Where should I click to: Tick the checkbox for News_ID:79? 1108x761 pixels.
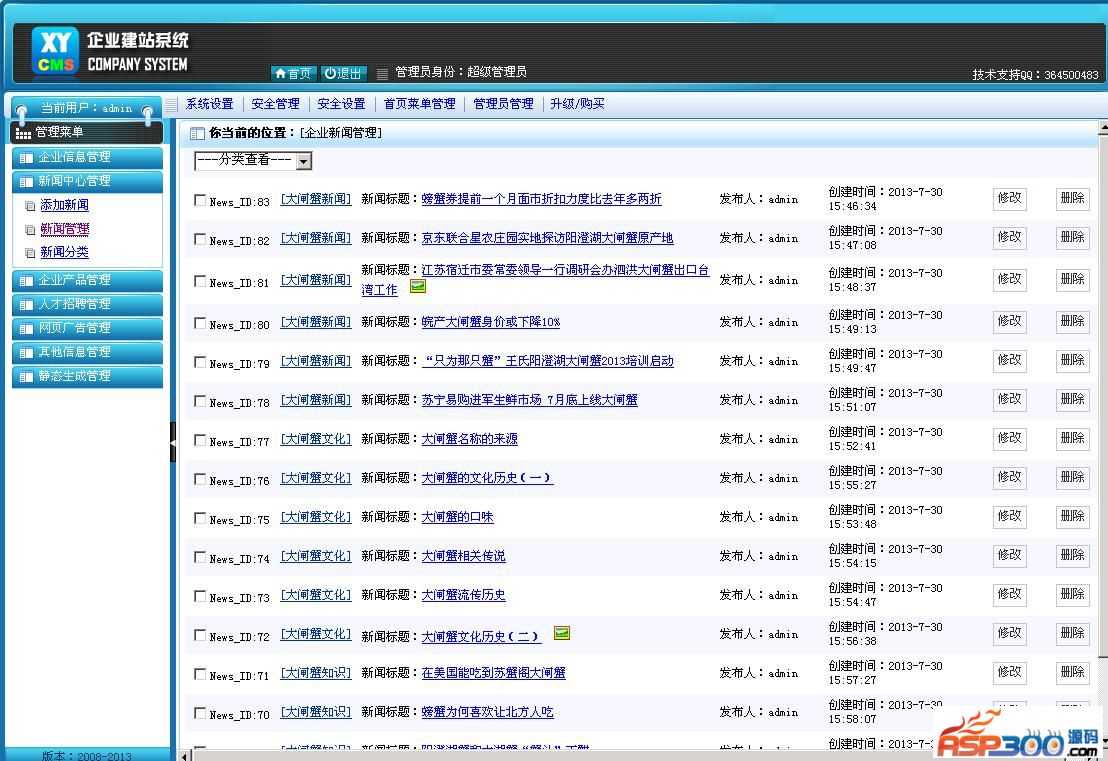(200, 362)
